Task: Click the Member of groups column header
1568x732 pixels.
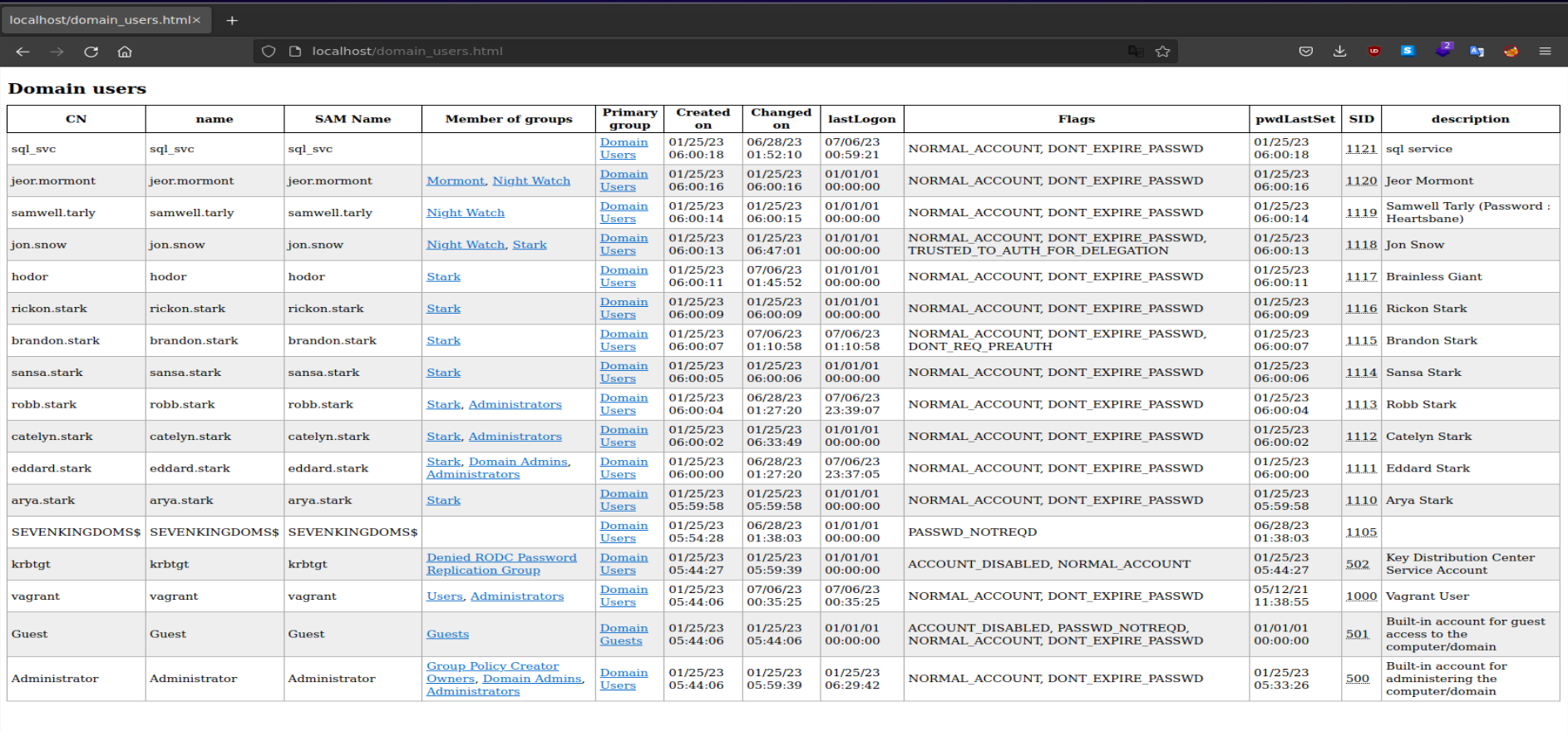Action: 509,119
